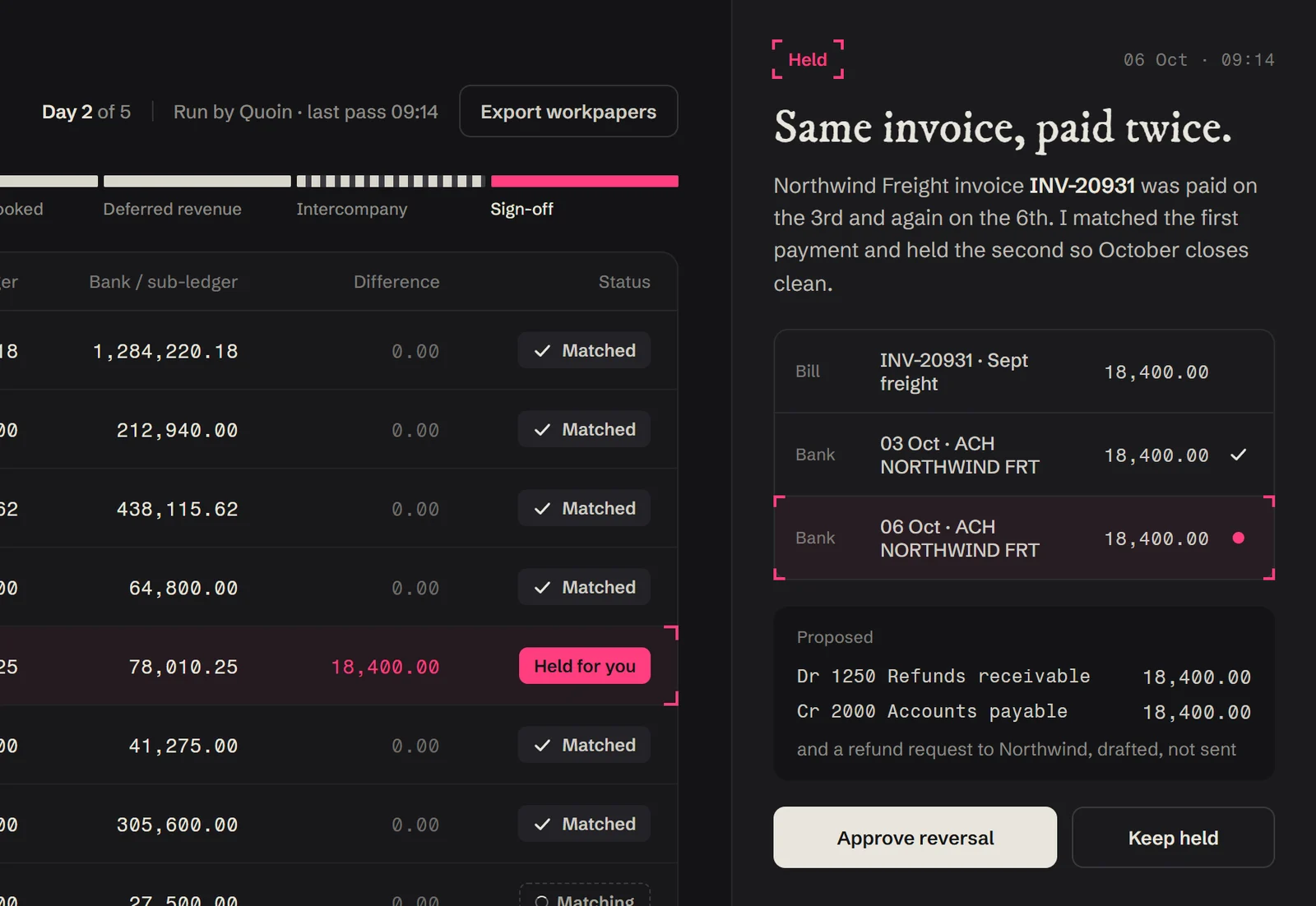The width and height of the screenshot is (1316, 906).
Task: Click Dr 1250 Refunds receivable line
Action: pyautogui.click(x=1024, y=677)
